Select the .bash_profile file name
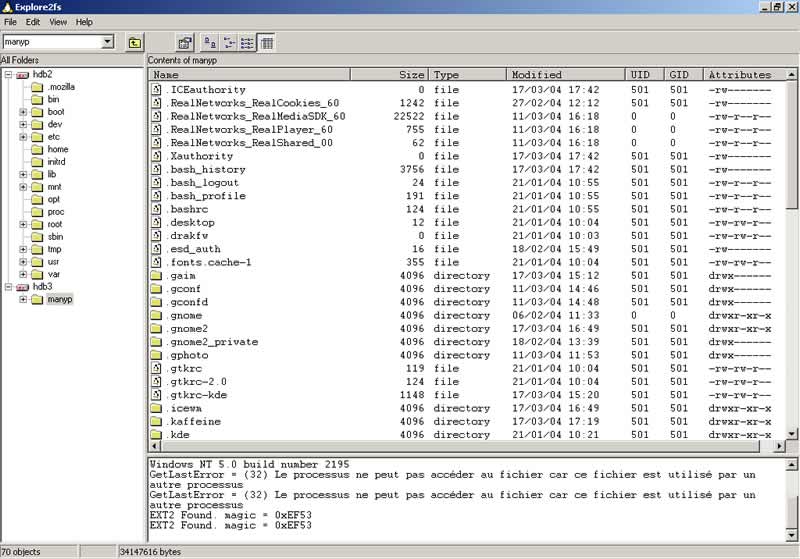This screenshot has height=559, width=800. [206, 196]
